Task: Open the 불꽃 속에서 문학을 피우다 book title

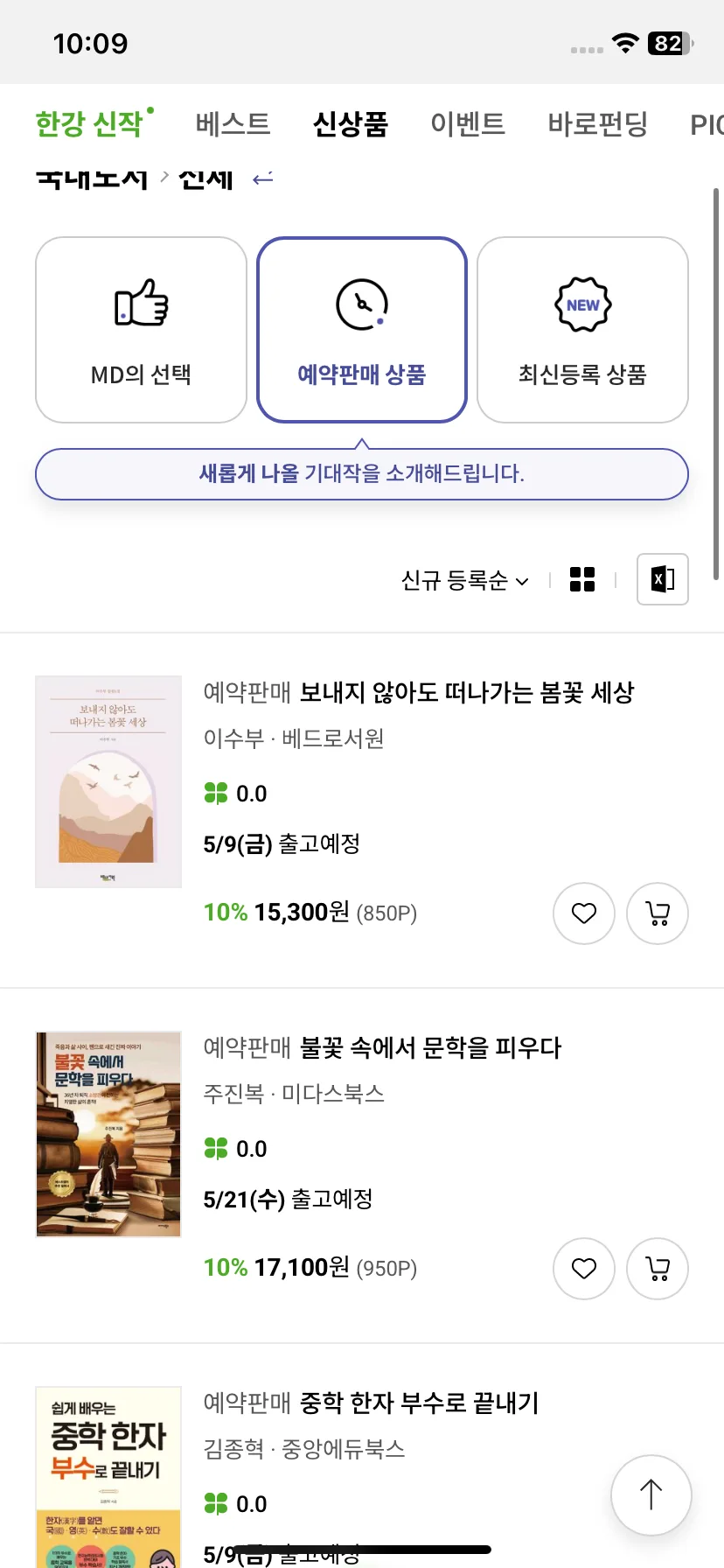Action: point(430,1047)
